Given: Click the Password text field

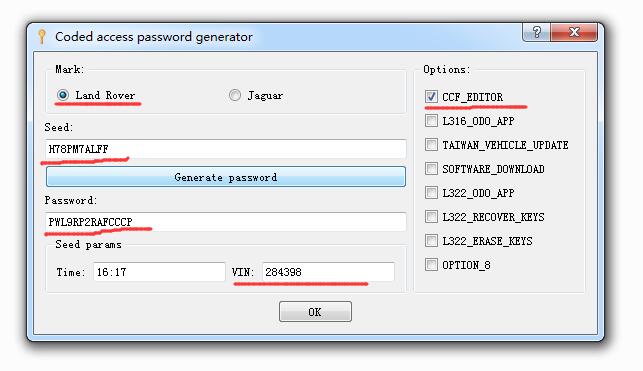Looking at the screenshot, I should 226,222.
